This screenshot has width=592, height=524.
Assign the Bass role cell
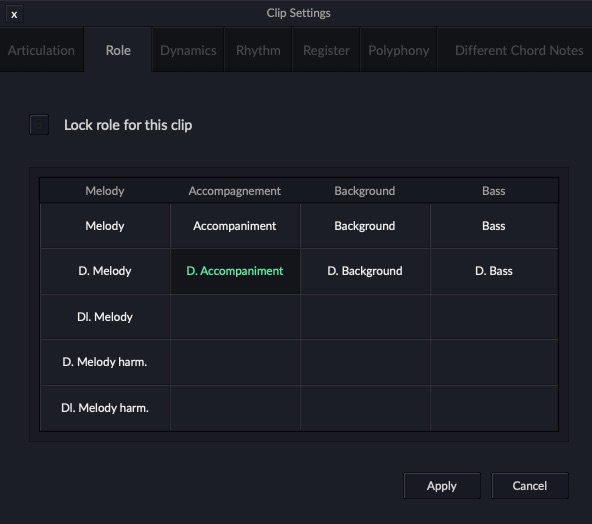(494, 226)
